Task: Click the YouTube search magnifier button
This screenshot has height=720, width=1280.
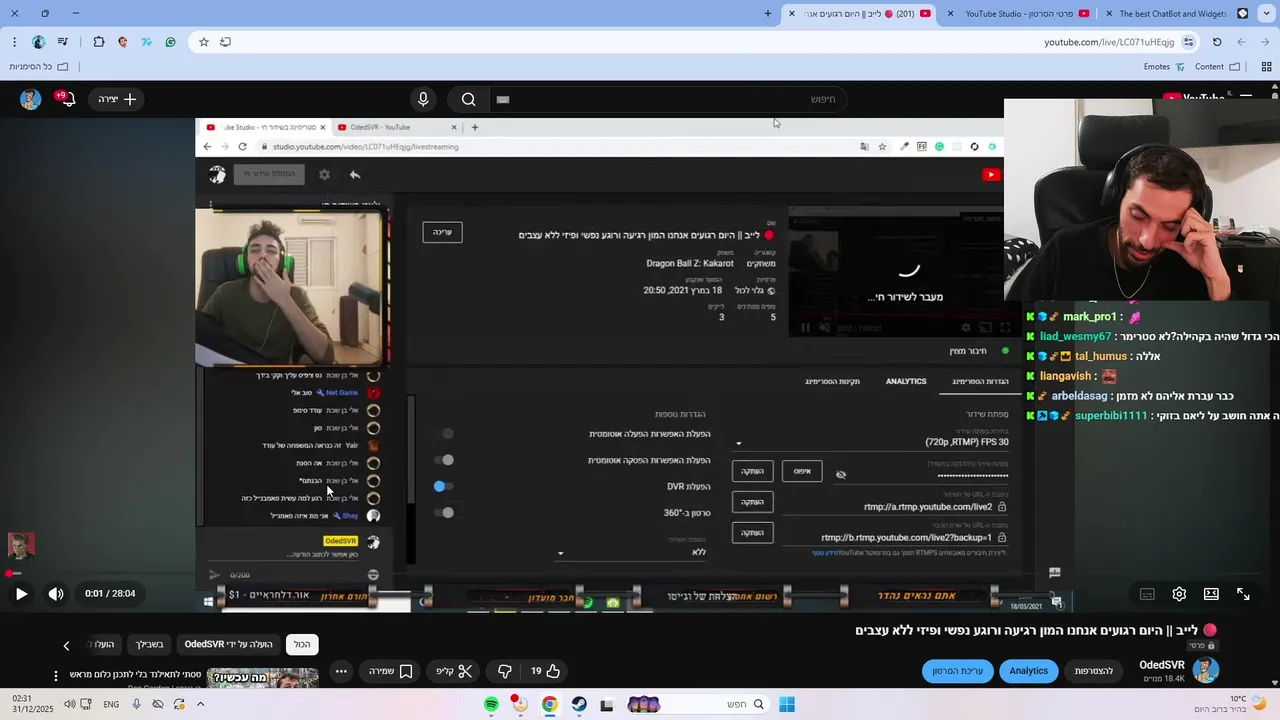Action: pos(468,99)
